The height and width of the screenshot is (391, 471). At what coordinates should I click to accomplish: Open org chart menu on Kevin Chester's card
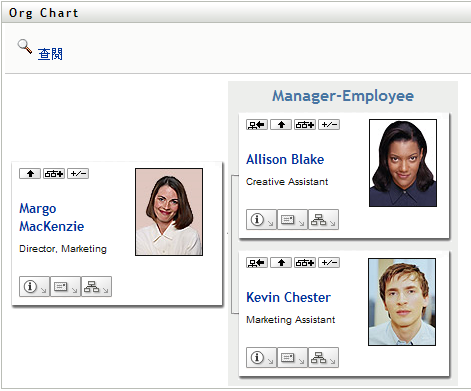[x=323, y=357]
